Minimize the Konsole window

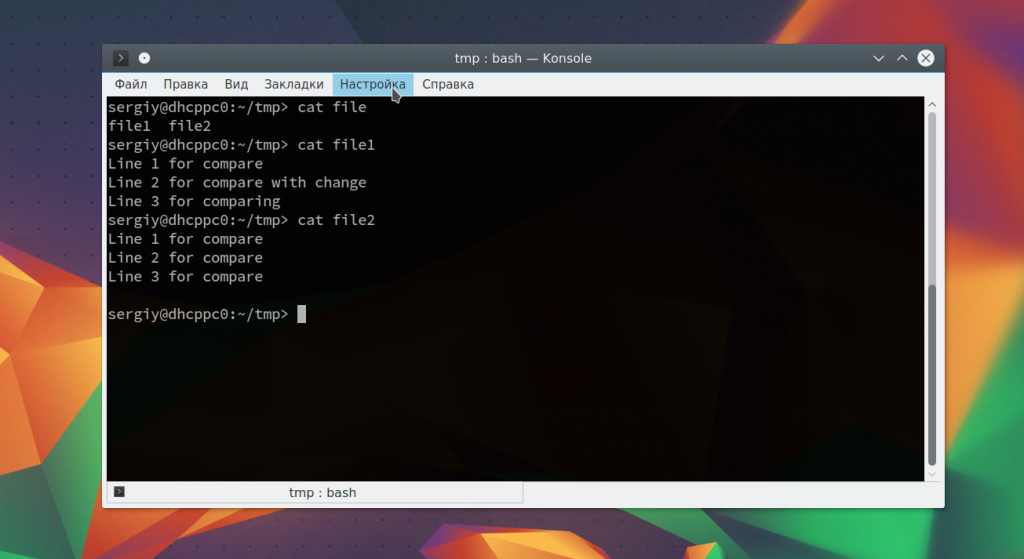point(879,58)
